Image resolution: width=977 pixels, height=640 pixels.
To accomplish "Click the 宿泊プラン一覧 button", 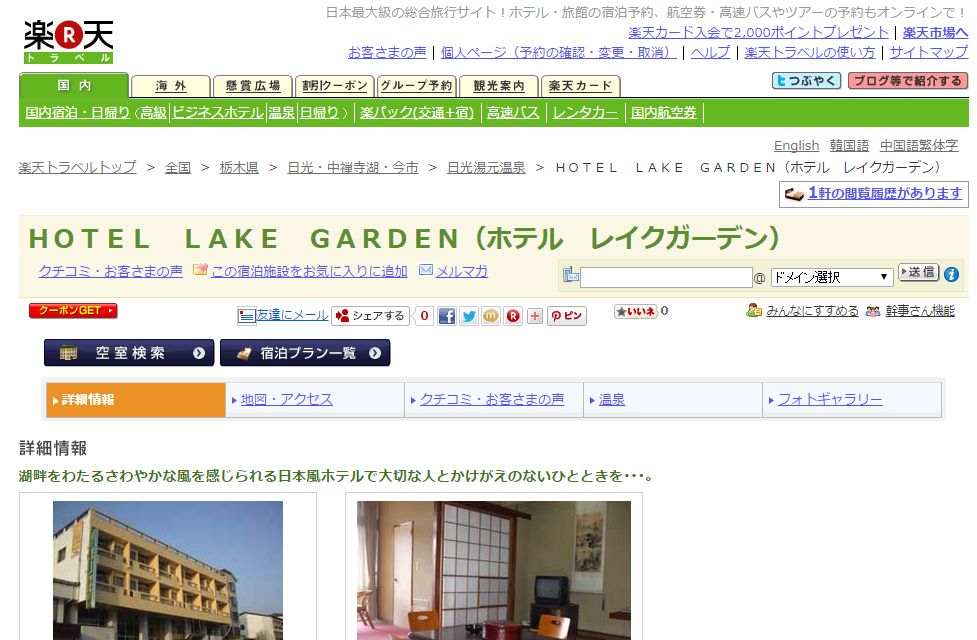I will click(x=305, y=353).
